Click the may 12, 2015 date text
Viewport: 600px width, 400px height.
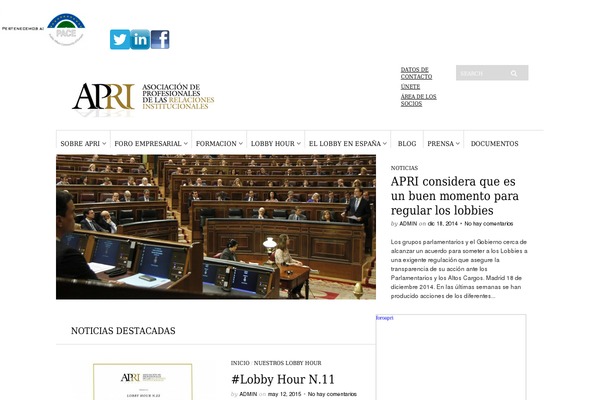click(284, 394)
